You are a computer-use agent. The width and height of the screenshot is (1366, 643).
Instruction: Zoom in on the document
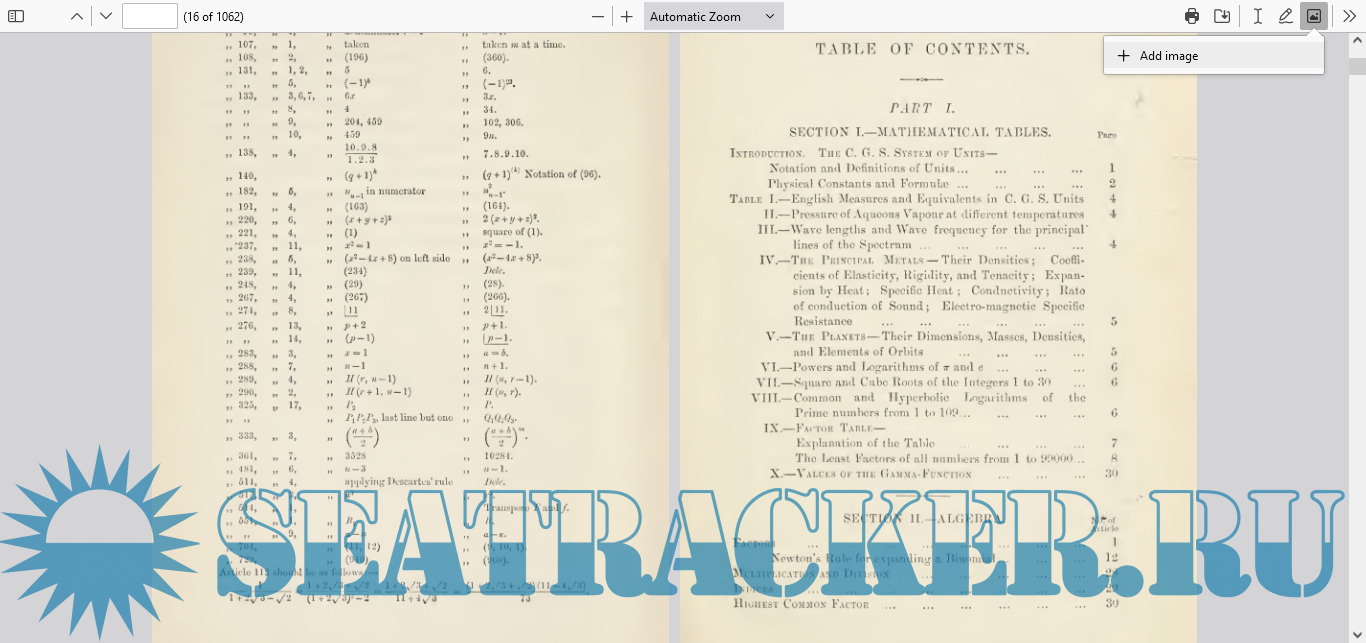(627, 16)
